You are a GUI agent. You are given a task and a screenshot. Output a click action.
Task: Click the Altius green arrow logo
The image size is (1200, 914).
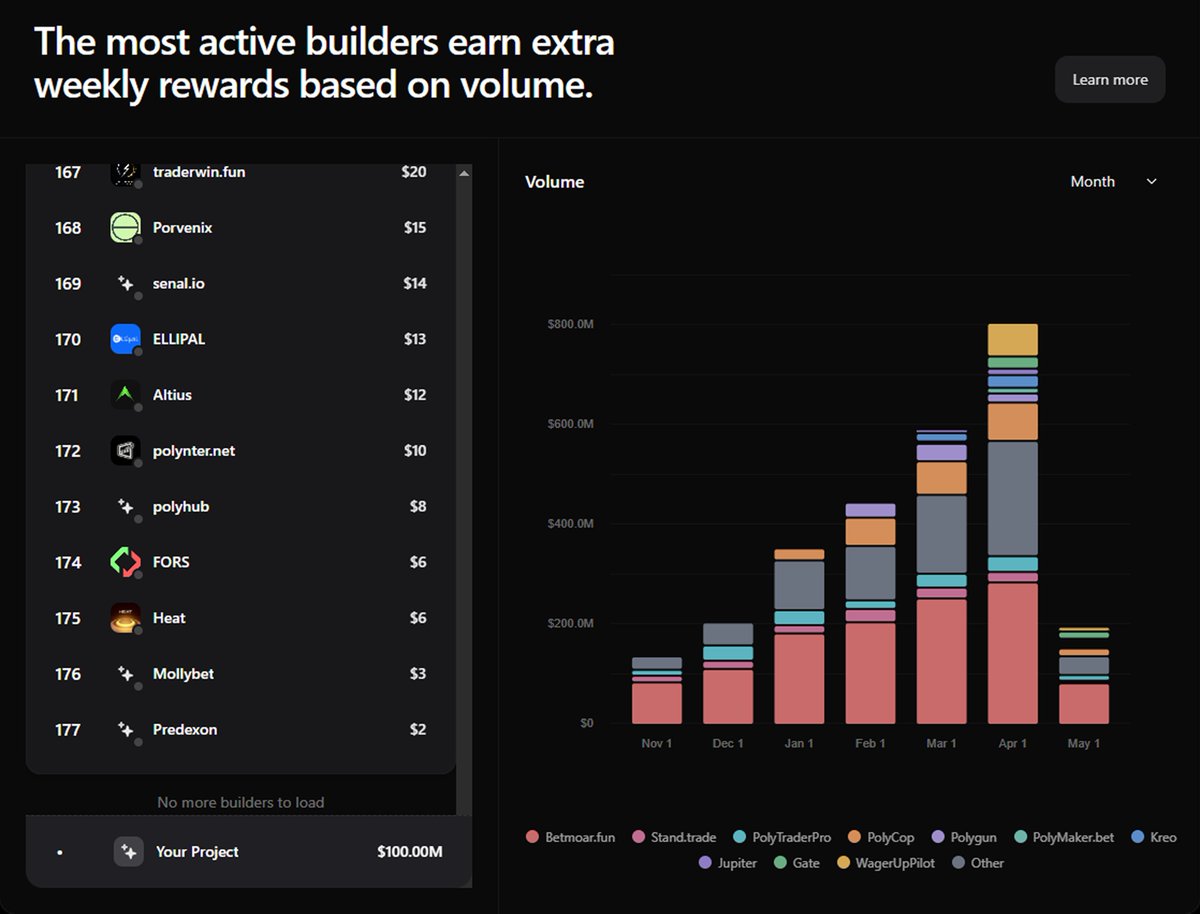(x=125, y=395)
